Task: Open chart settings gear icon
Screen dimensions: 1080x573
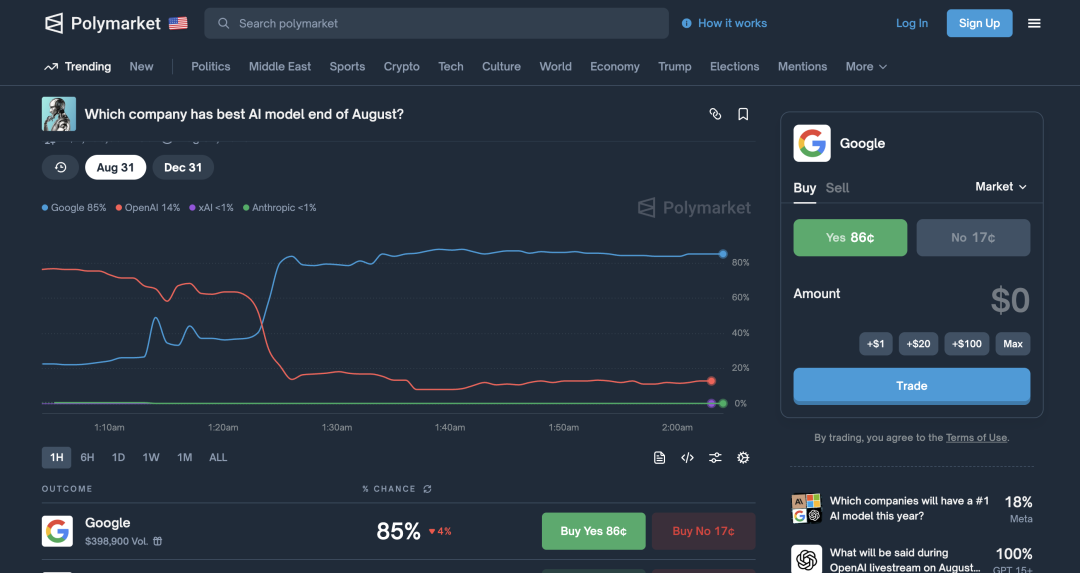Action: (x=743, y=458)
